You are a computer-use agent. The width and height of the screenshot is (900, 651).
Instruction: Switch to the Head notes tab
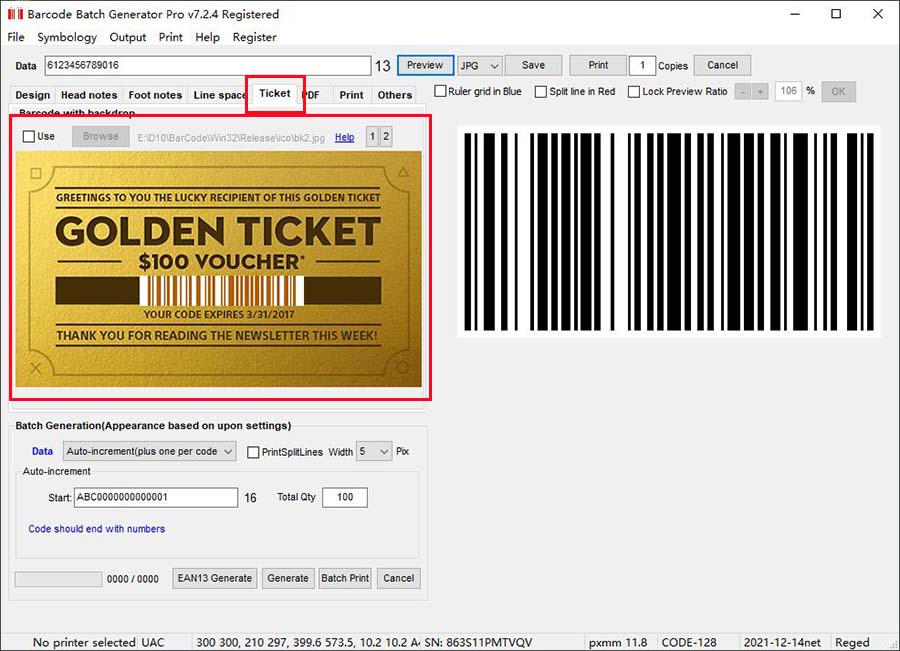[x=89, y=95]
